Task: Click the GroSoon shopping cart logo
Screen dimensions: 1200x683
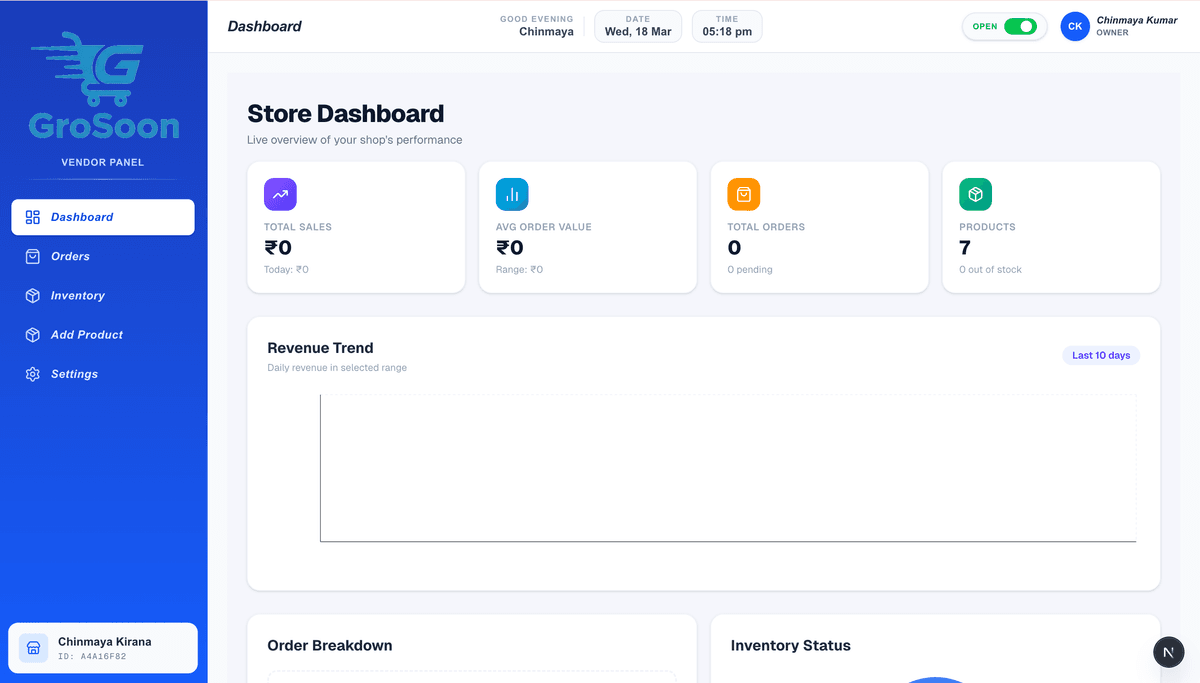Action: tap(104, 84)
